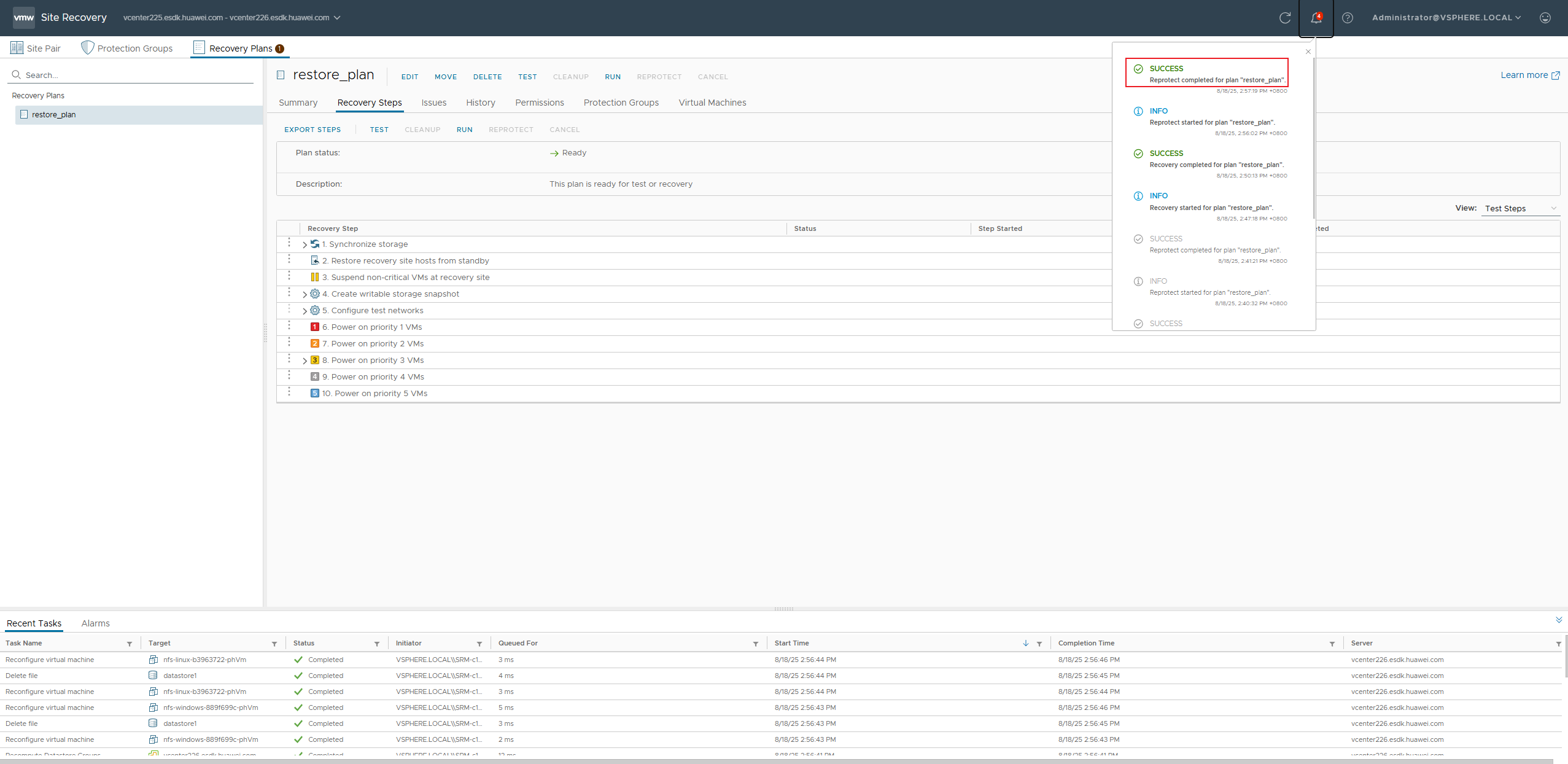The image size is (1568, 764).
Task: Click the Protection Groups shield icon
Action: coord(88,48)
